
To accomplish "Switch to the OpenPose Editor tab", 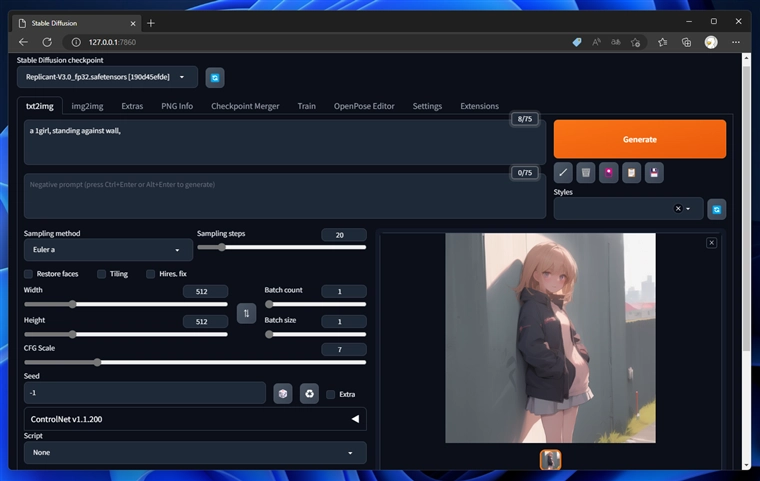I will tap(364, 106).
